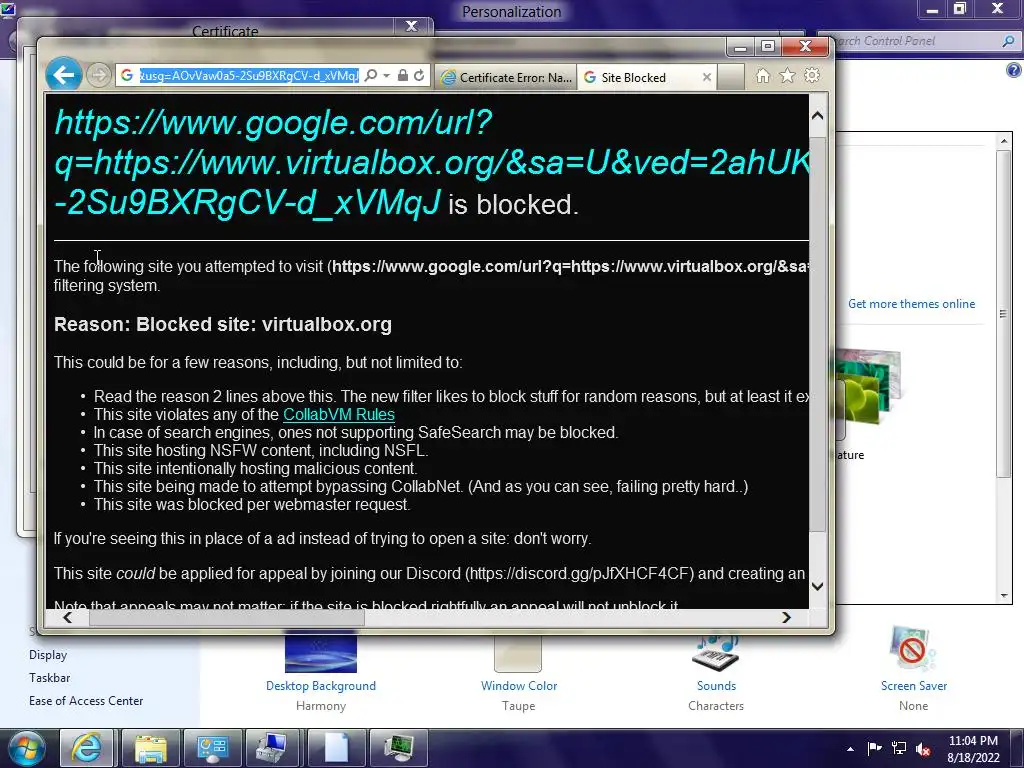Click the page's vertical scroll down arrow
Viewport: 1024px width, 768px height.
tap(817, 586)
